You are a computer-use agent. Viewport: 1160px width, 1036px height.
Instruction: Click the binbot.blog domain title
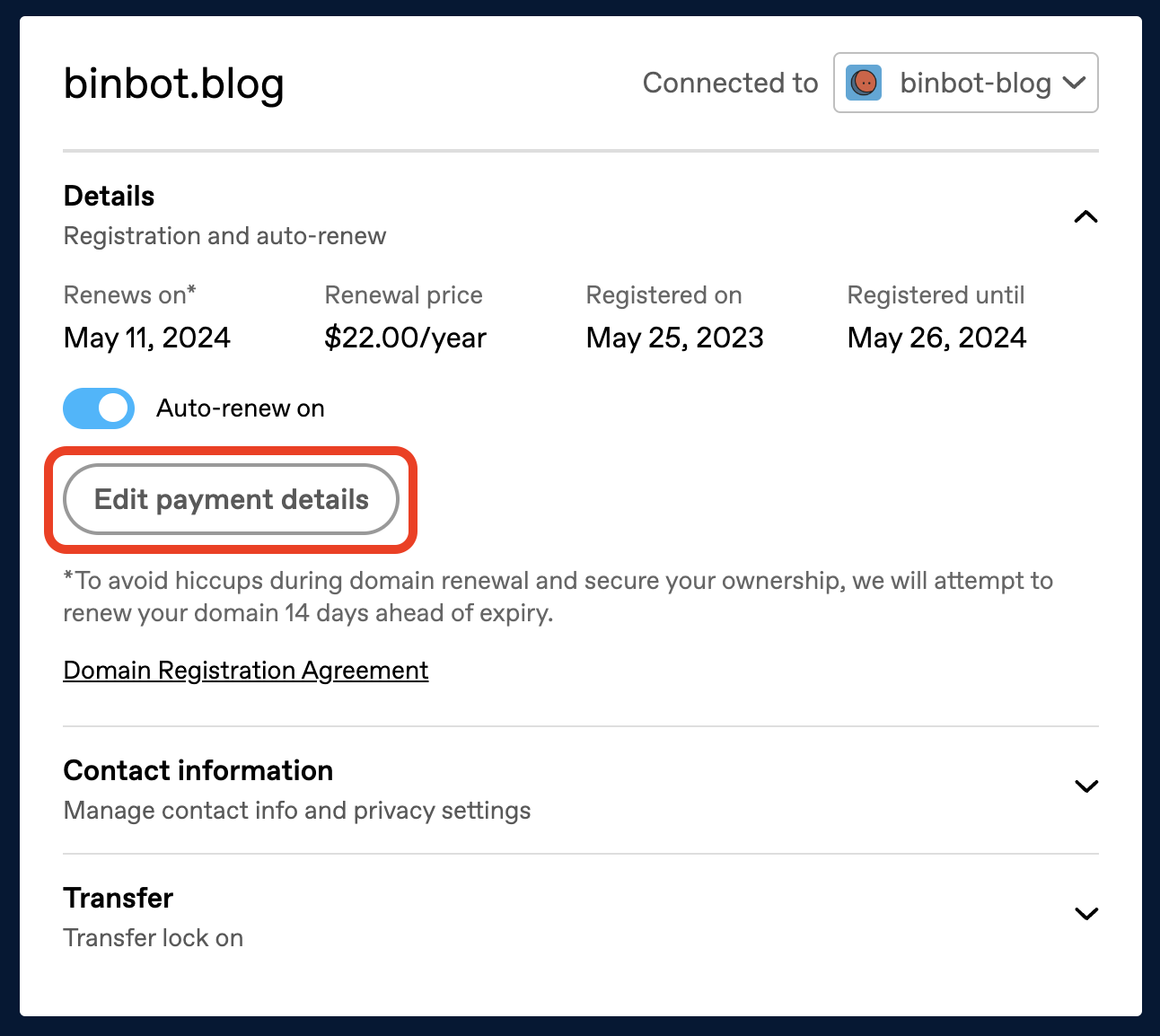tap(174, 83)
